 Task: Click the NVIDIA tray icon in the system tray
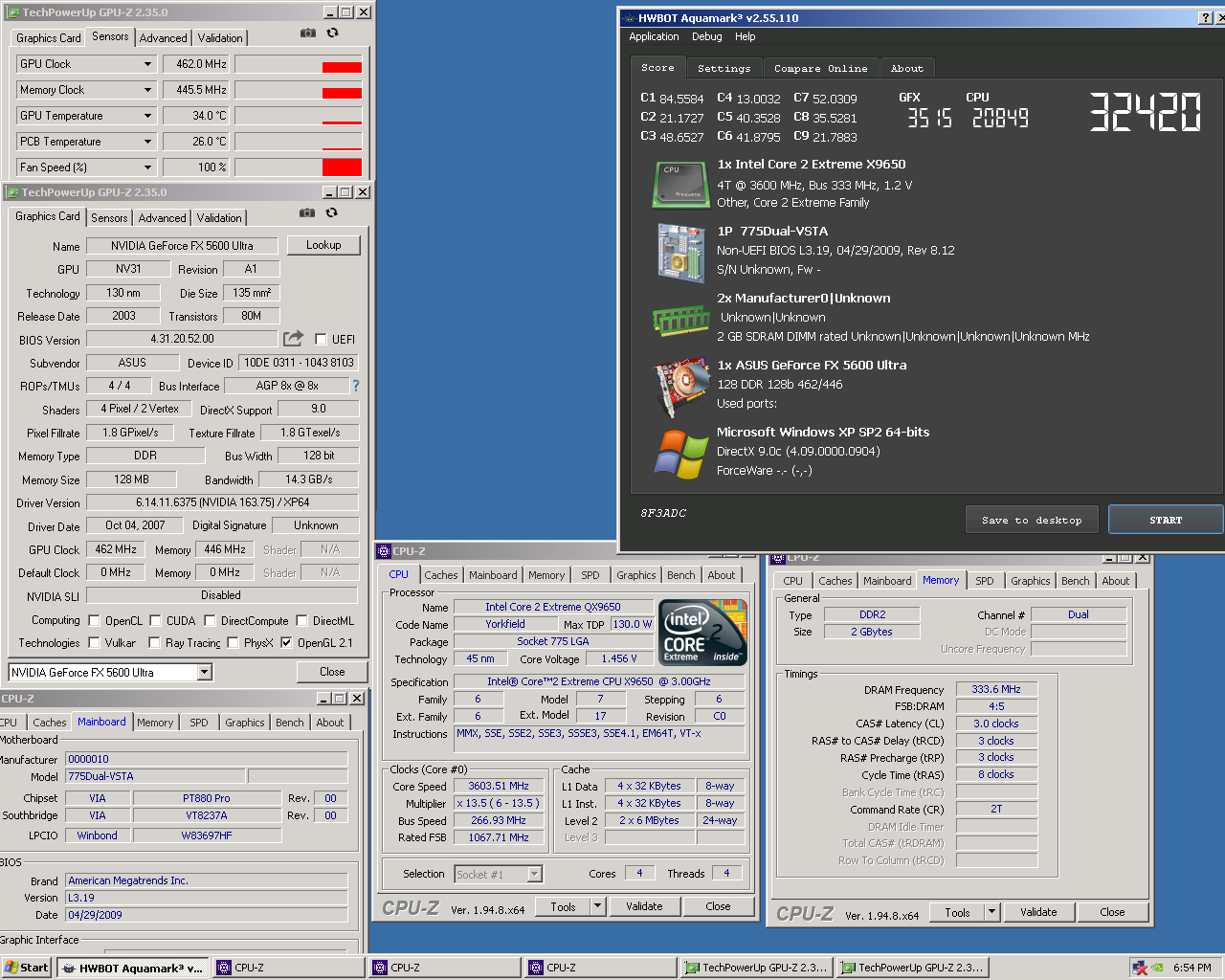click(x=1158, y=968)
